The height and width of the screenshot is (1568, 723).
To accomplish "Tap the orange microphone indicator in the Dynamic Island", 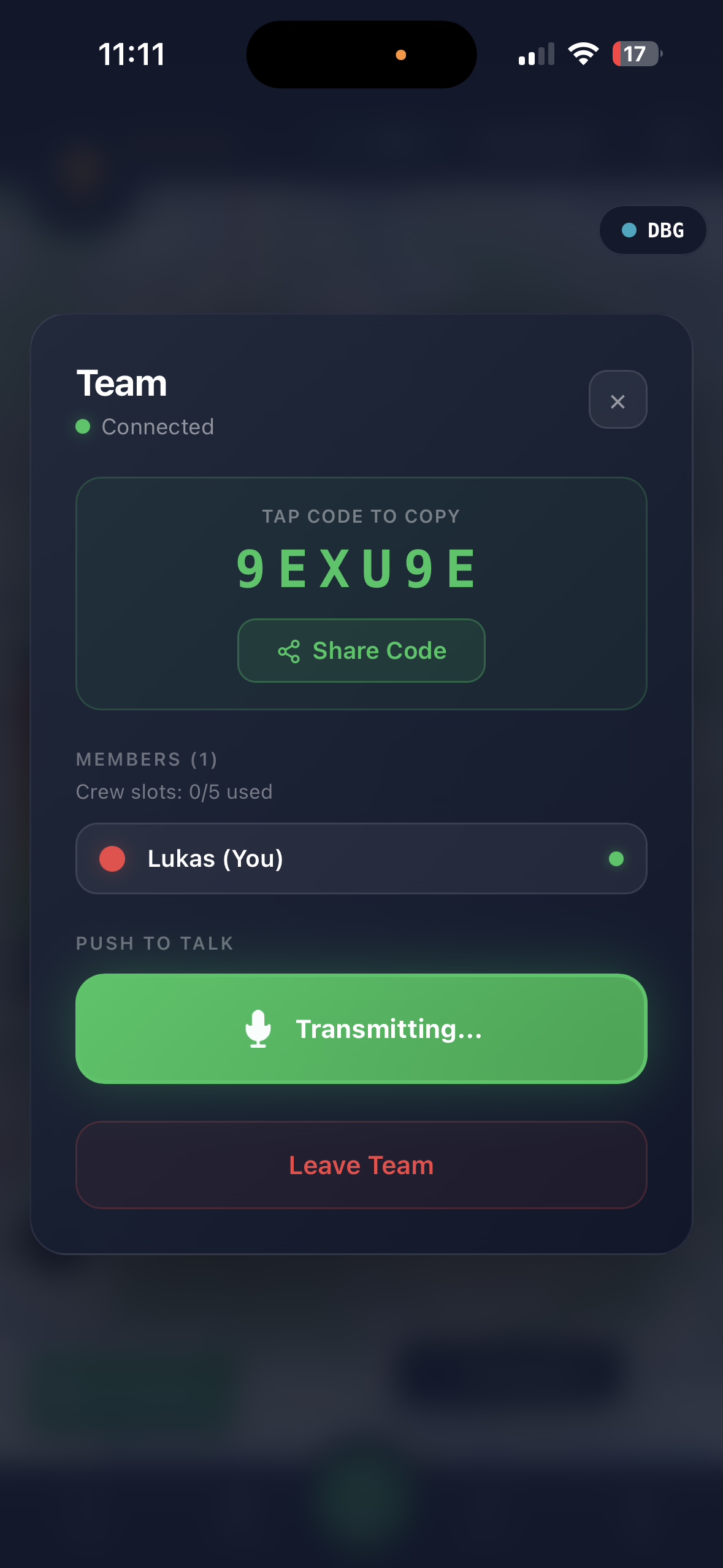I will pyautogui.click(x=401, y=55).
